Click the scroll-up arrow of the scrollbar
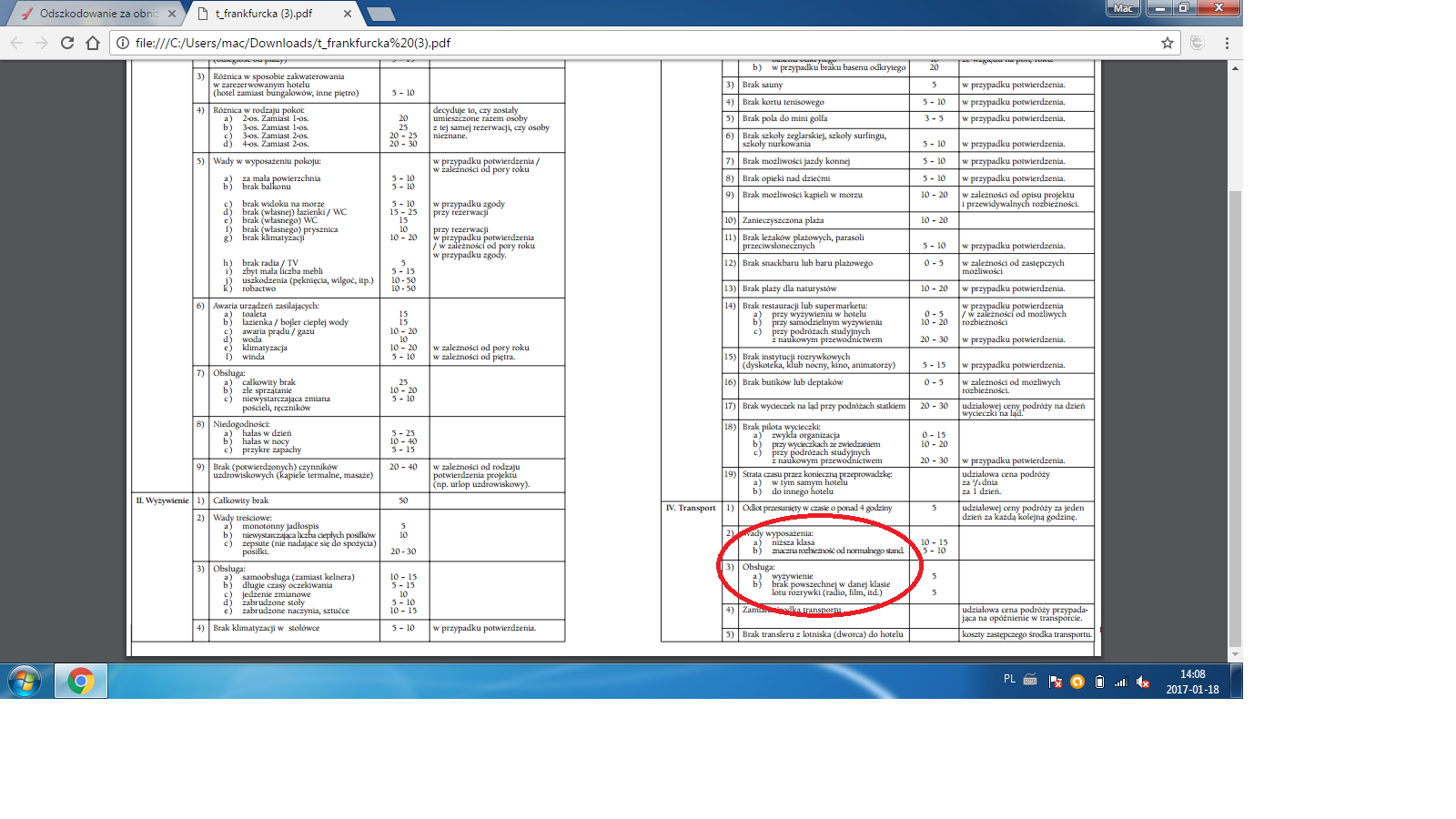 pos(1235,68)
